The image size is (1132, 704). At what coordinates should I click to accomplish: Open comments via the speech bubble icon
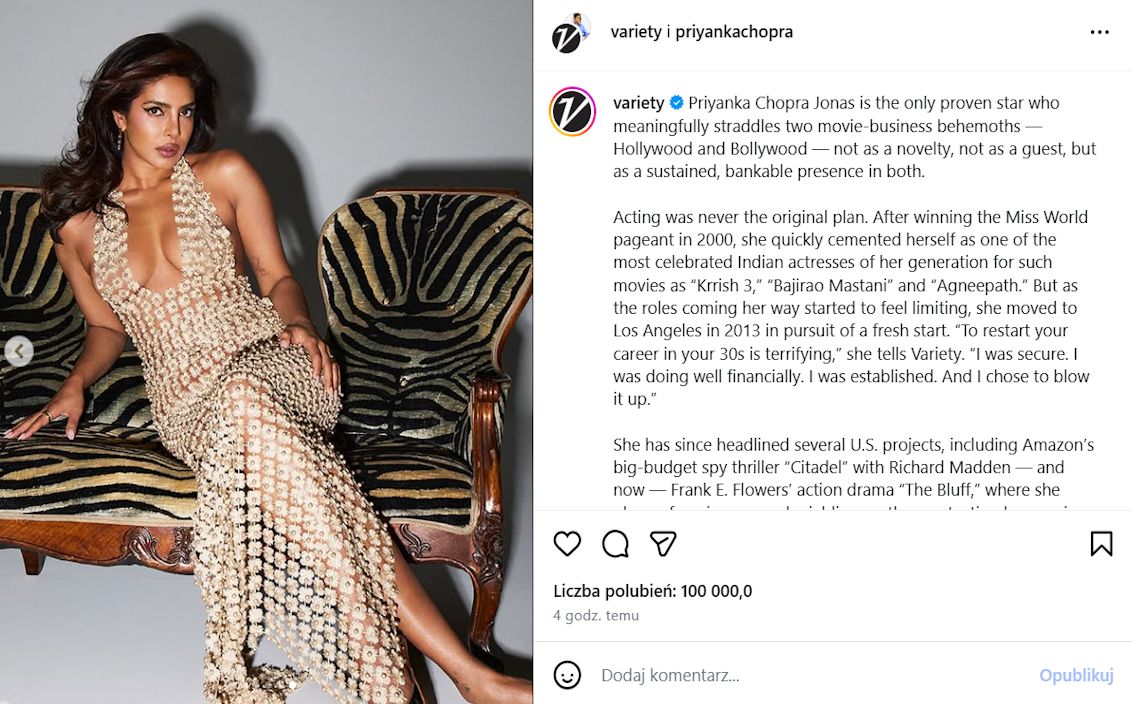[615, 544]
